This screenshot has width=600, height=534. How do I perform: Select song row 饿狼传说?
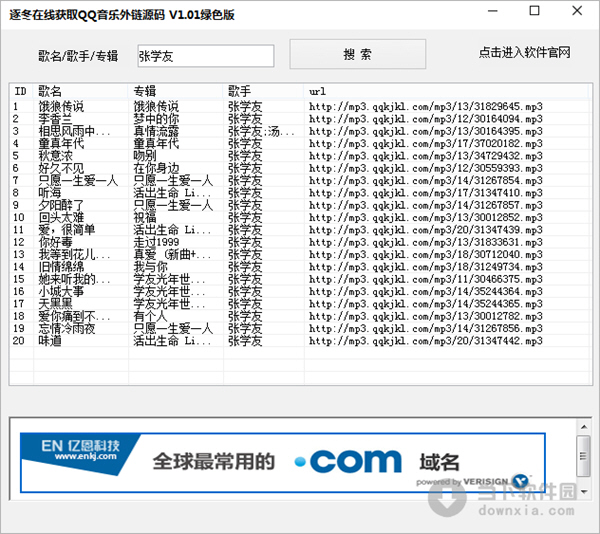[61, 106]
